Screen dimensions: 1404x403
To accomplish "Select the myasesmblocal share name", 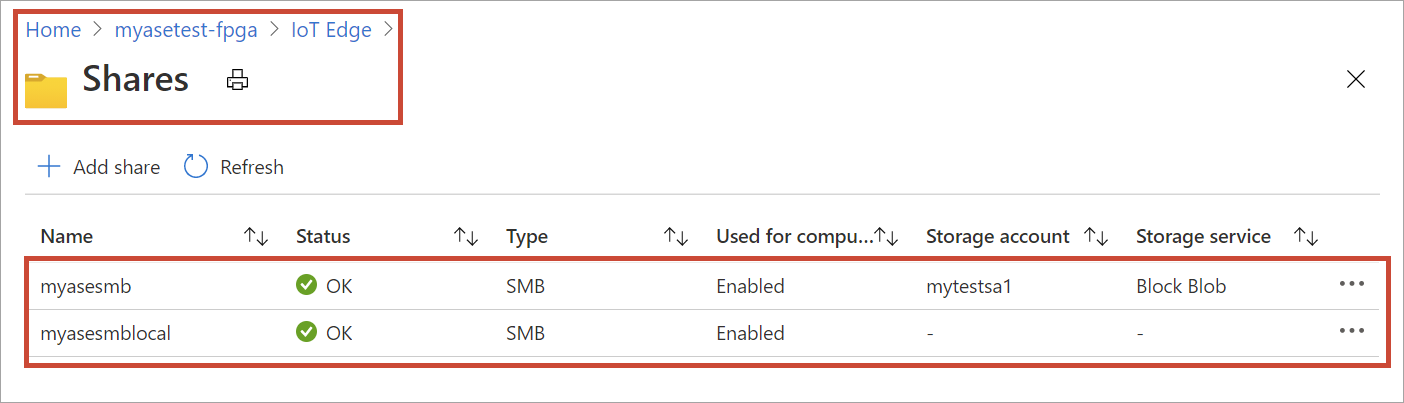I will point(105,333).
